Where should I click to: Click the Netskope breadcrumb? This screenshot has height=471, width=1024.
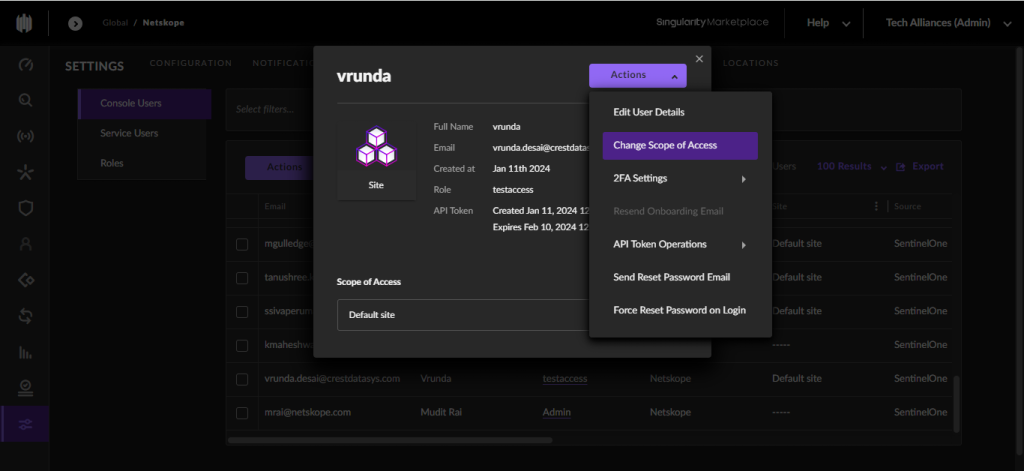[x=163, y=23]
